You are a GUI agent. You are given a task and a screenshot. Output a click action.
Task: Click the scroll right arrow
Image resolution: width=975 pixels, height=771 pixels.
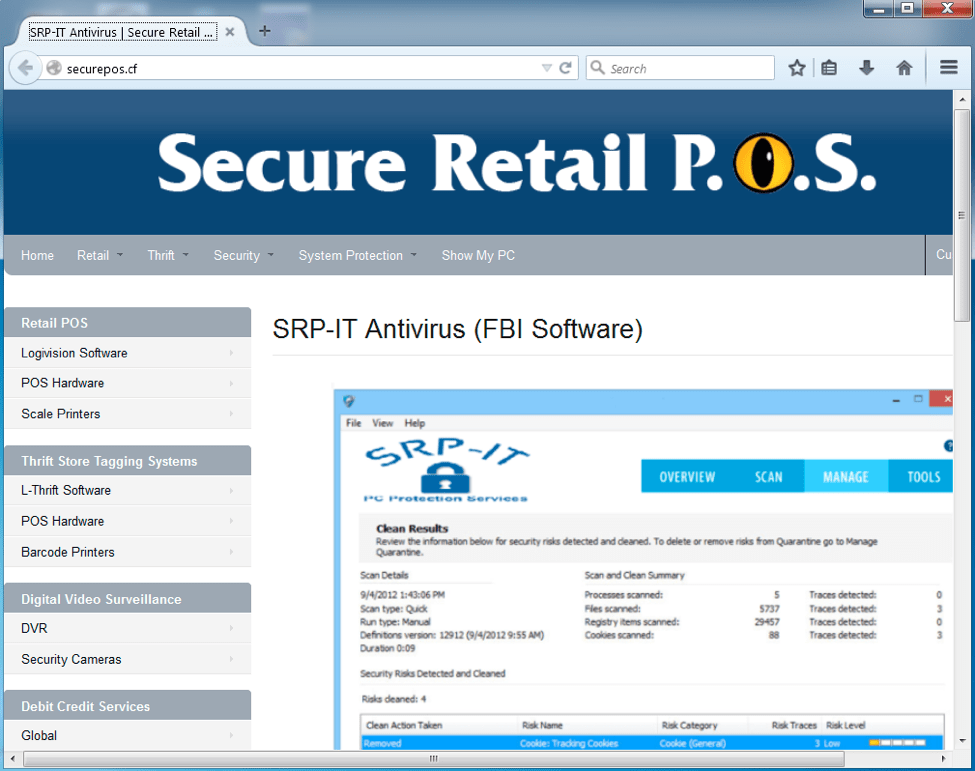click(x=943, y=759)
